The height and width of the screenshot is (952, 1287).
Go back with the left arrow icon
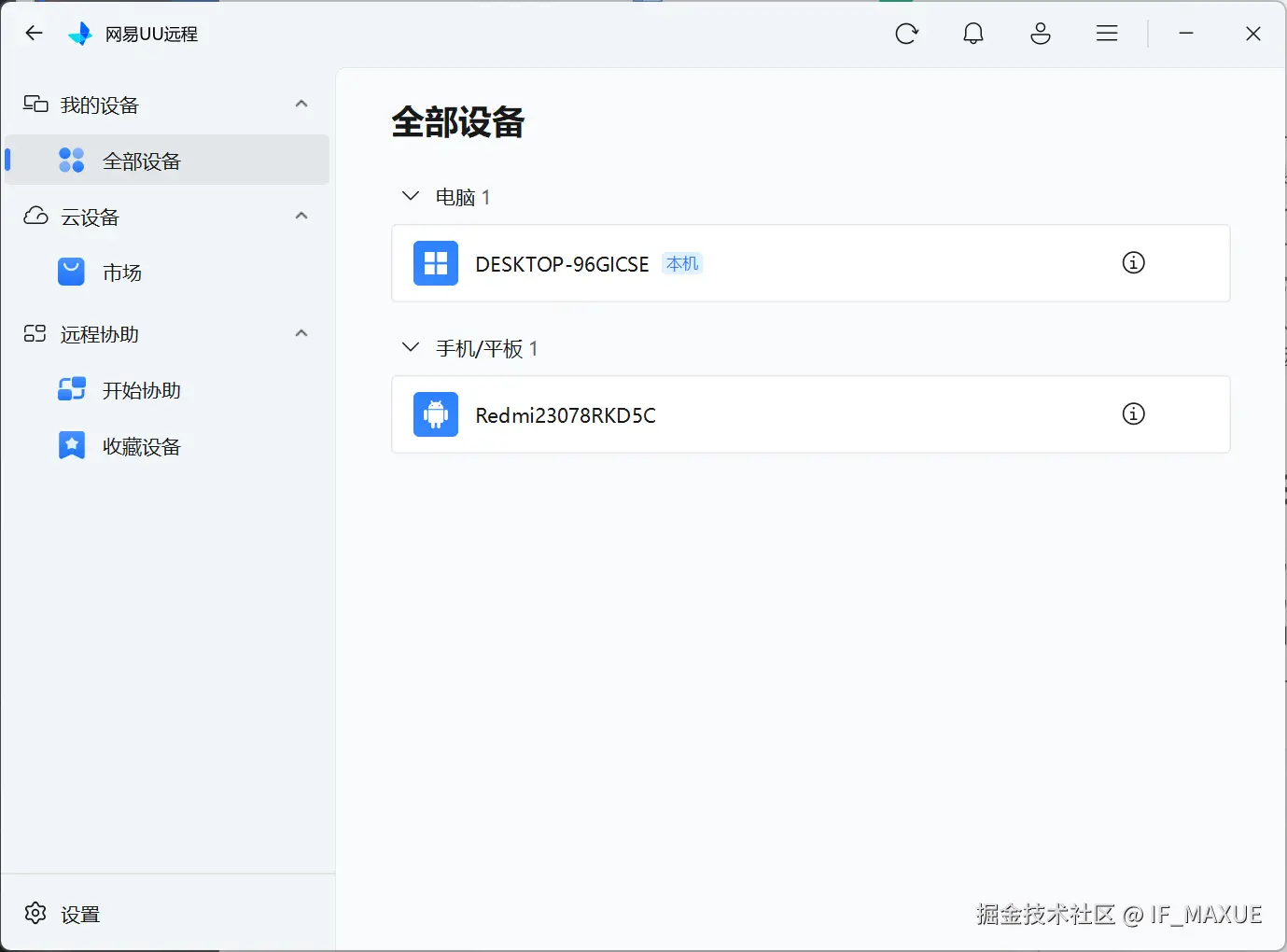coord(35,34)
